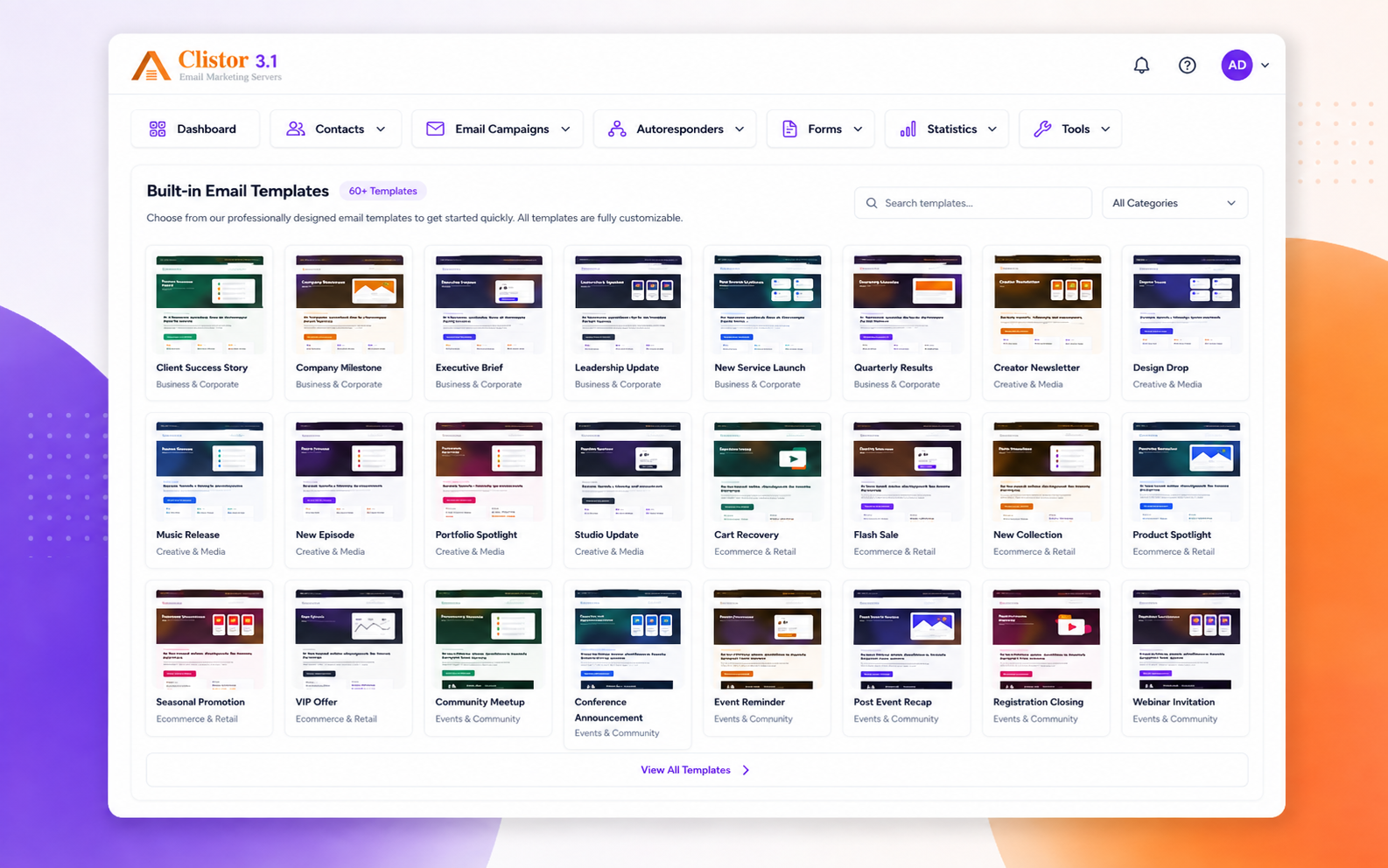Click the Email Campaigns envelope icon
This screenshot has height=868, width=1388.
pos(435,129)
